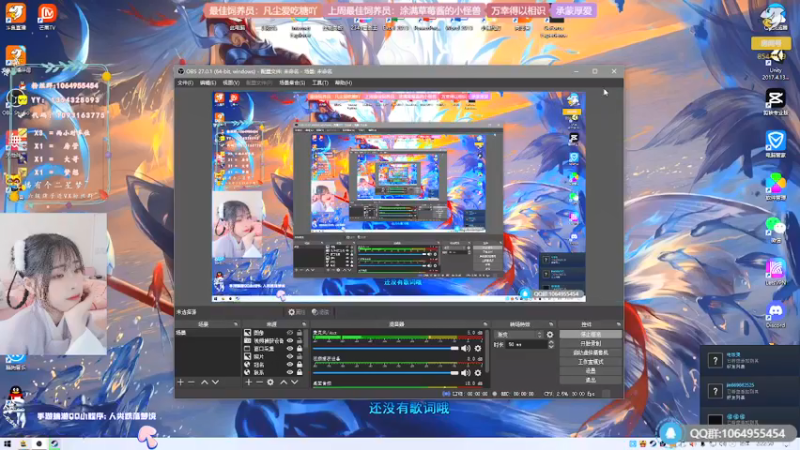This screenshot has width=800, height=450.
Task: Remove the selected scene with minus icon
Action: coord(191,382)
